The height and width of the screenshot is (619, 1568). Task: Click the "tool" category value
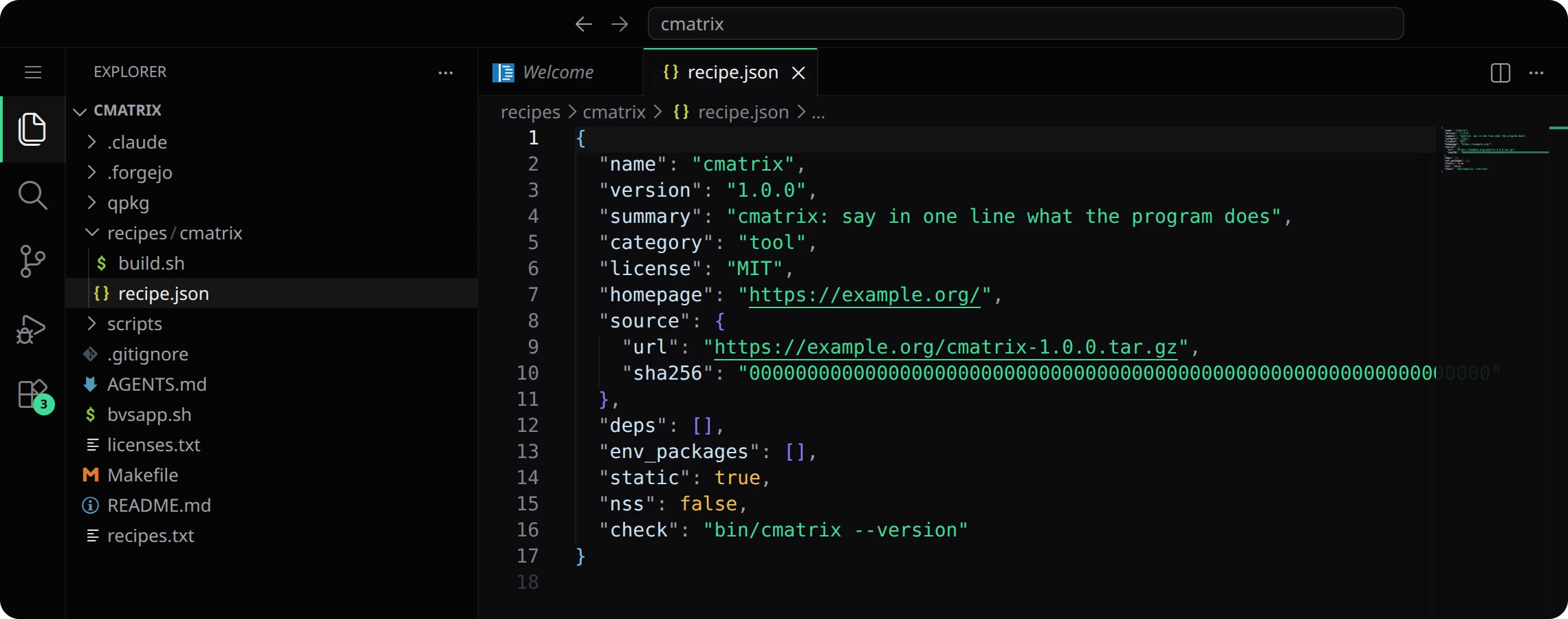click(x=772, y=243)
